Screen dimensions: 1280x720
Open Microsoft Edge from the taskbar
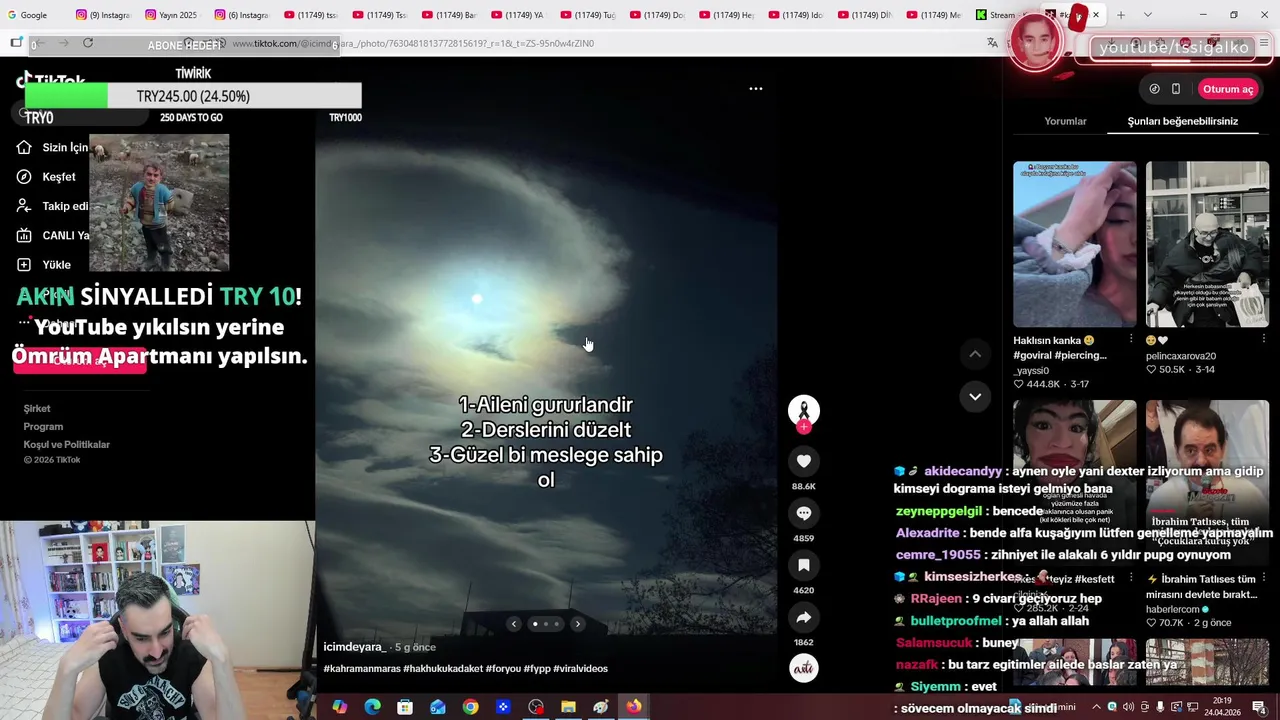[x=373, y=707]
